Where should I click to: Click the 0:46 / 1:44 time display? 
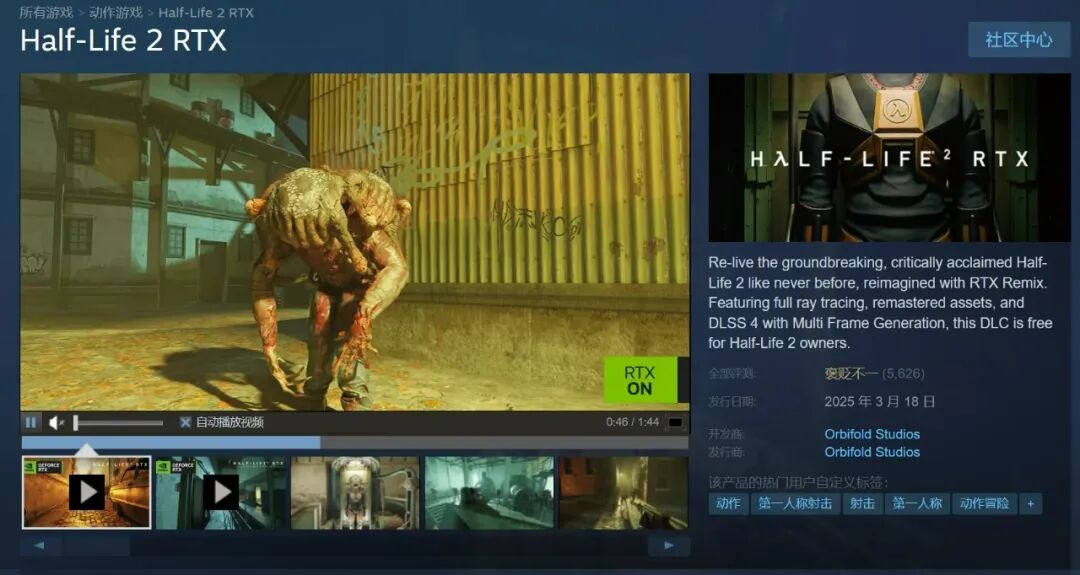(x=632, y=422)
